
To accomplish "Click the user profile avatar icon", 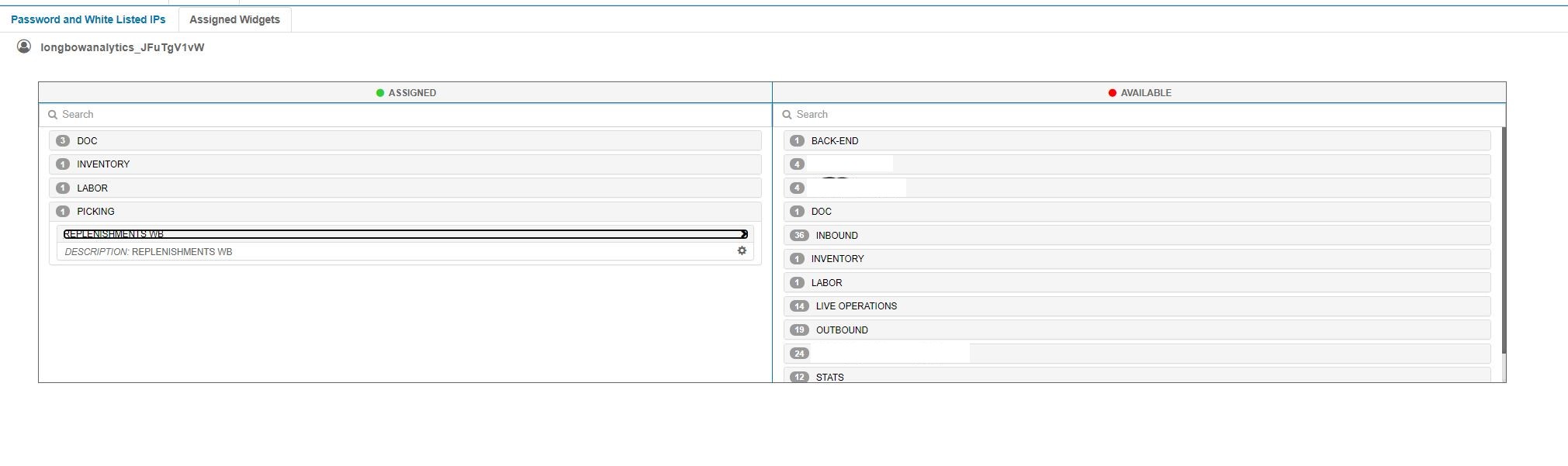I will coord(24,47).
